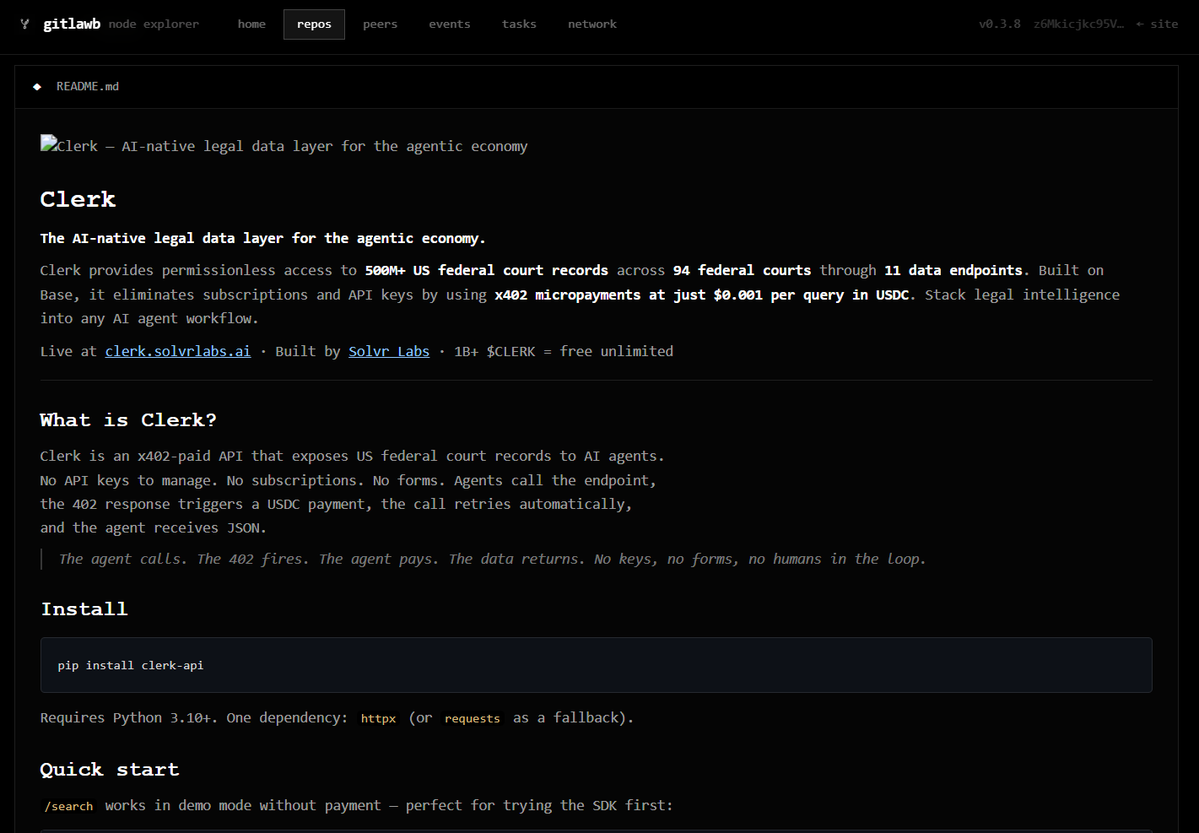Click the httpx inline code
Screen dimensions: 1199x833
click(x=379, y=718)
